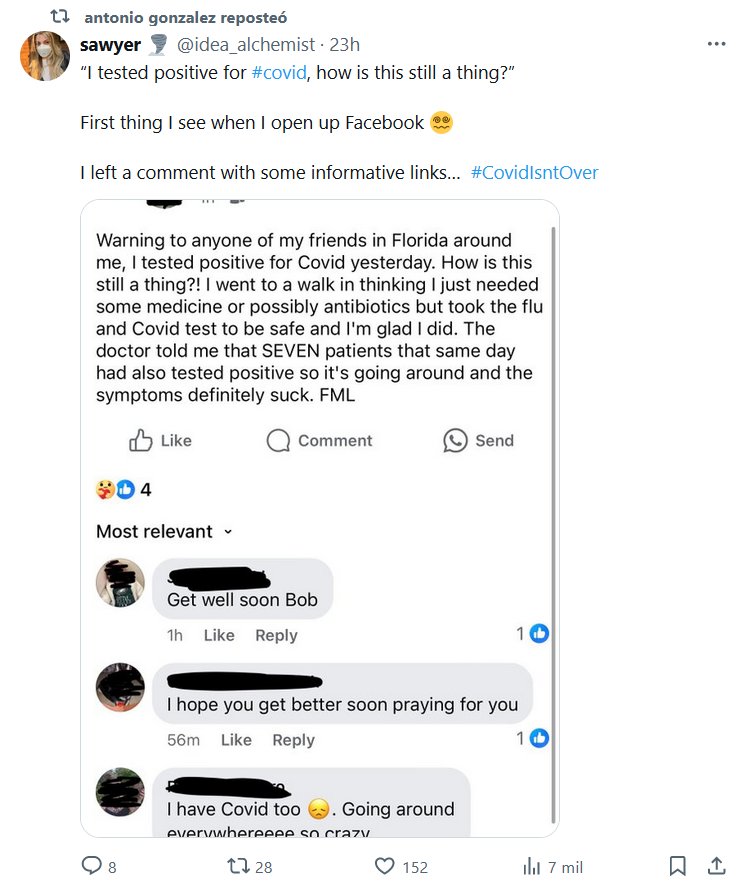This screenshot has height=890, width=748.
Task: Expand the Most relevant sort dropdown
Action: pos(164,532)
